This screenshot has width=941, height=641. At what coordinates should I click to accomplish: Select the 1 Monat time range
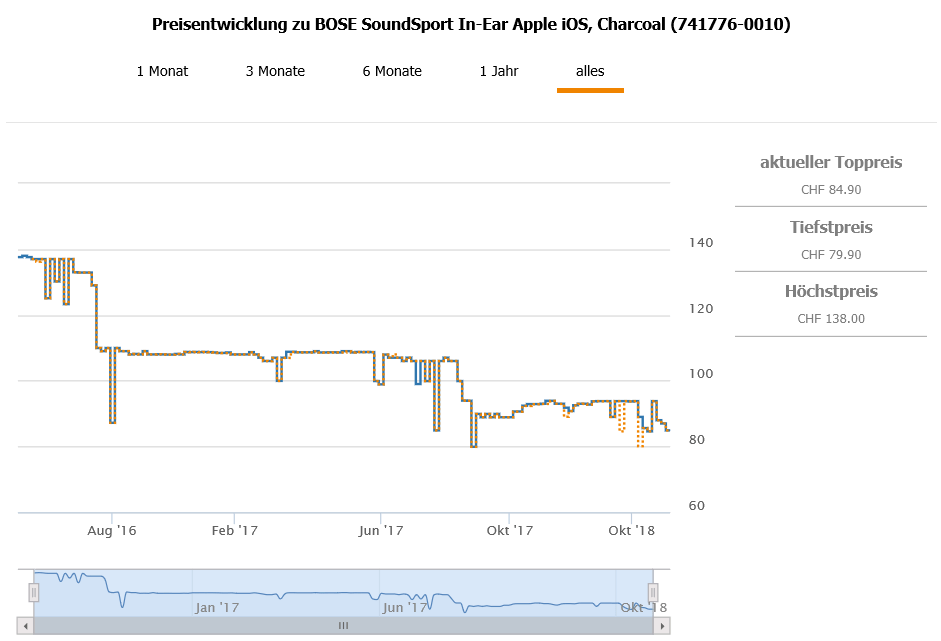coord(162,71)
